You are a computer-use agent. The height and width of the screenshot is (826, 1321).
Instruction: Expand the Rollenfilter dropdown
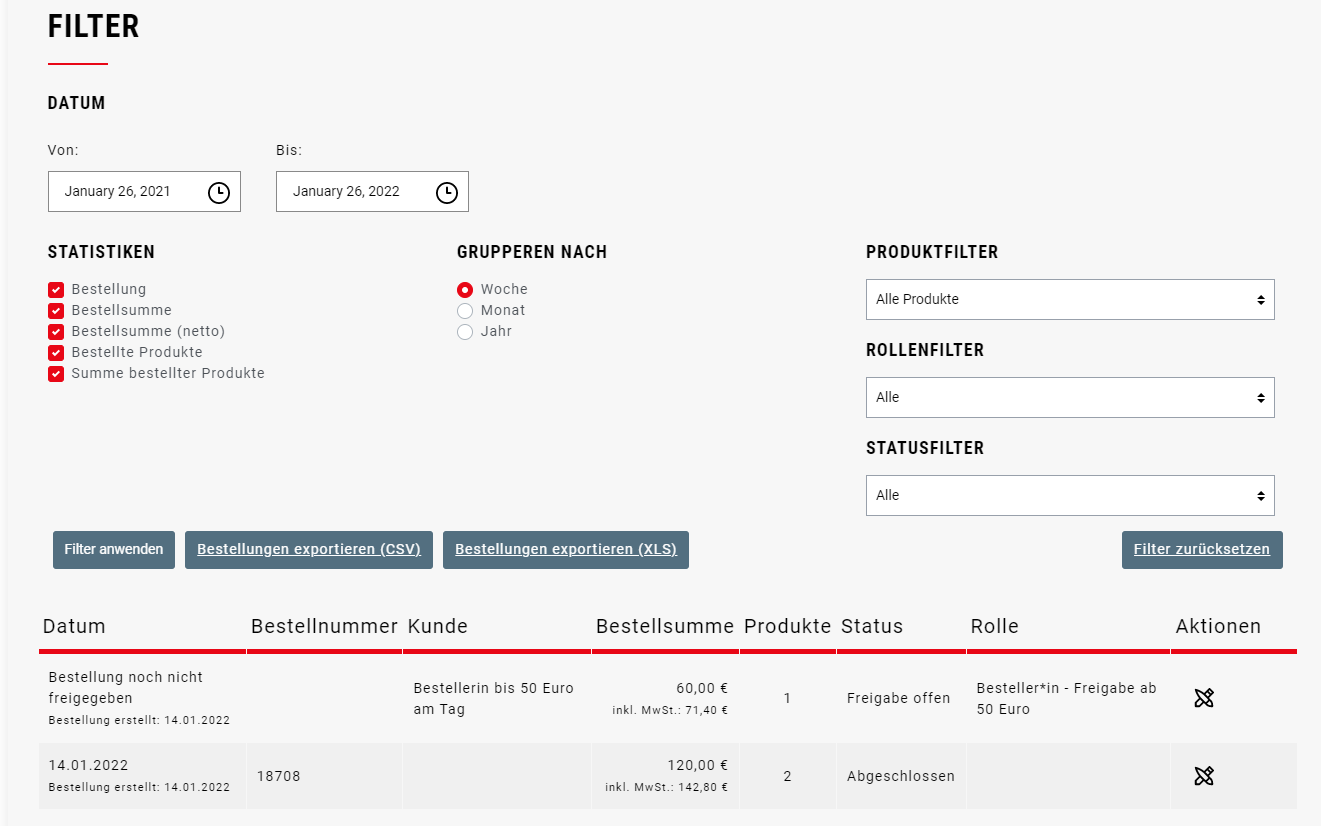pyautogui.click(x=1069, y=397)
